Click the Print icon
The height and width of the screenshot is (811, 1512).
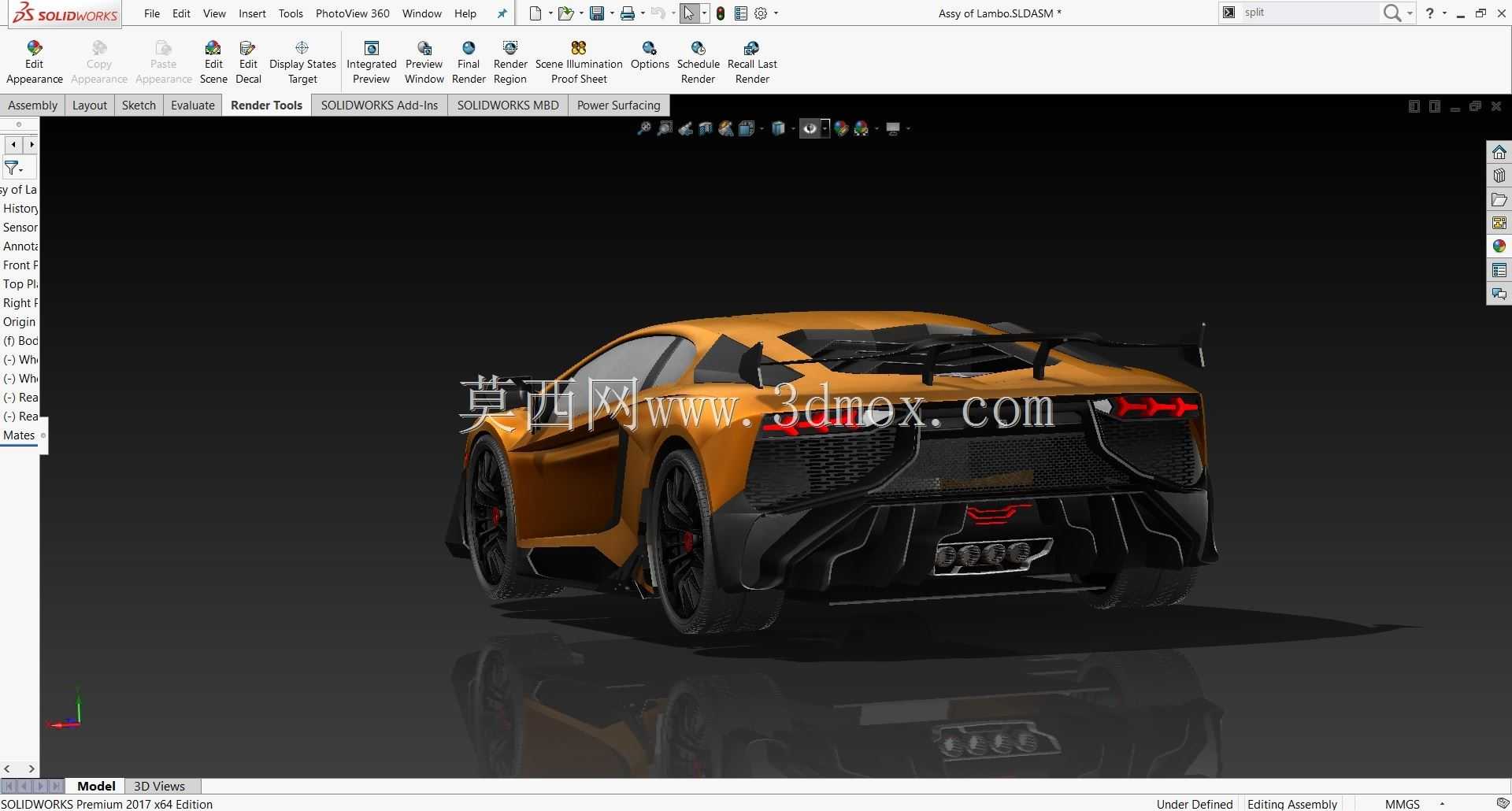pos(628,13)
